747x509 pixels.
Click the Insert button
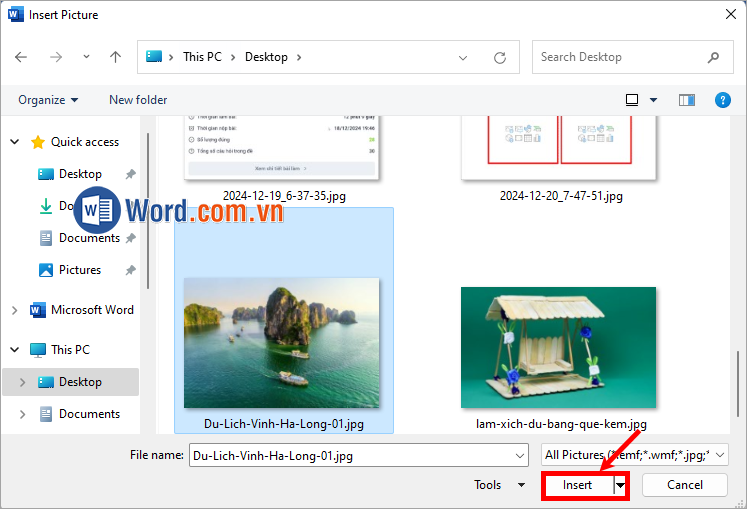pos(577,485)
